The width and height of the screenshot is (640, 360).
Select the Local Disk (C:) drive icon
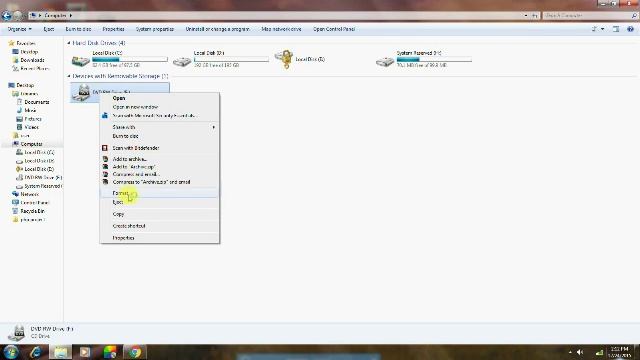tap(80, 60)
